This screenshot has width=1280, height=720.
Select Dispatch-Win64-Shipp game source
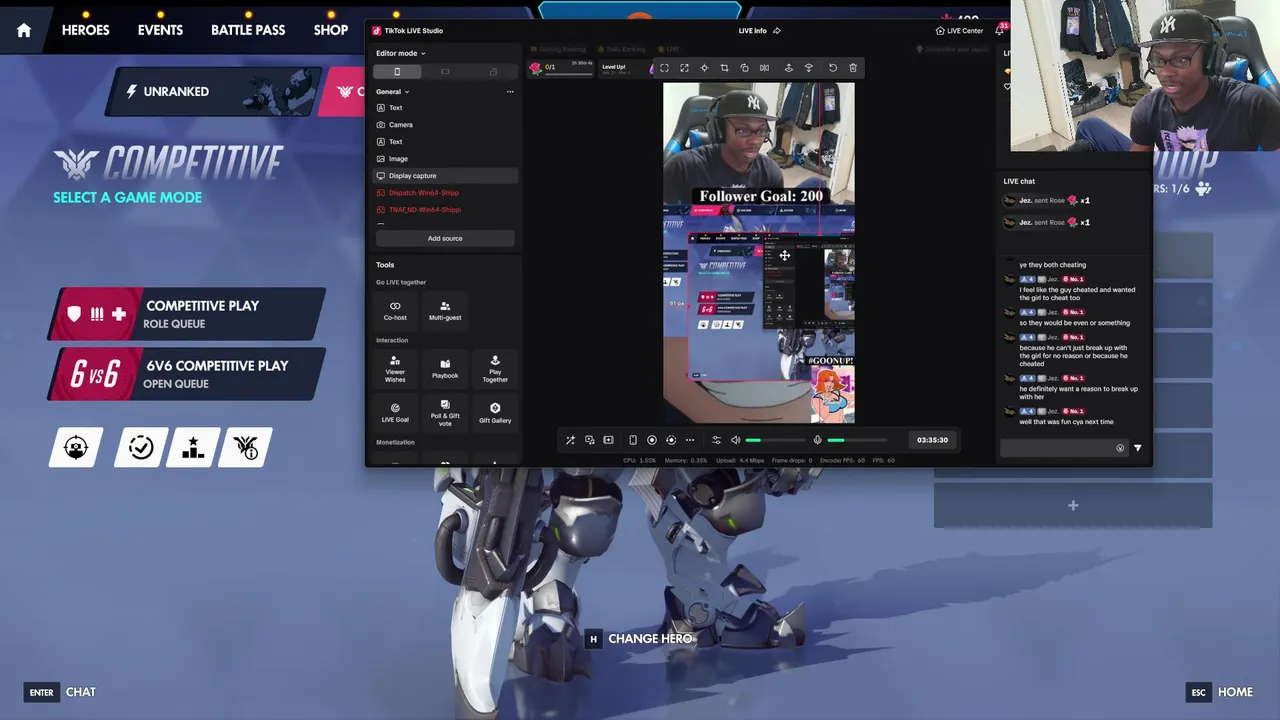(445, 193)
